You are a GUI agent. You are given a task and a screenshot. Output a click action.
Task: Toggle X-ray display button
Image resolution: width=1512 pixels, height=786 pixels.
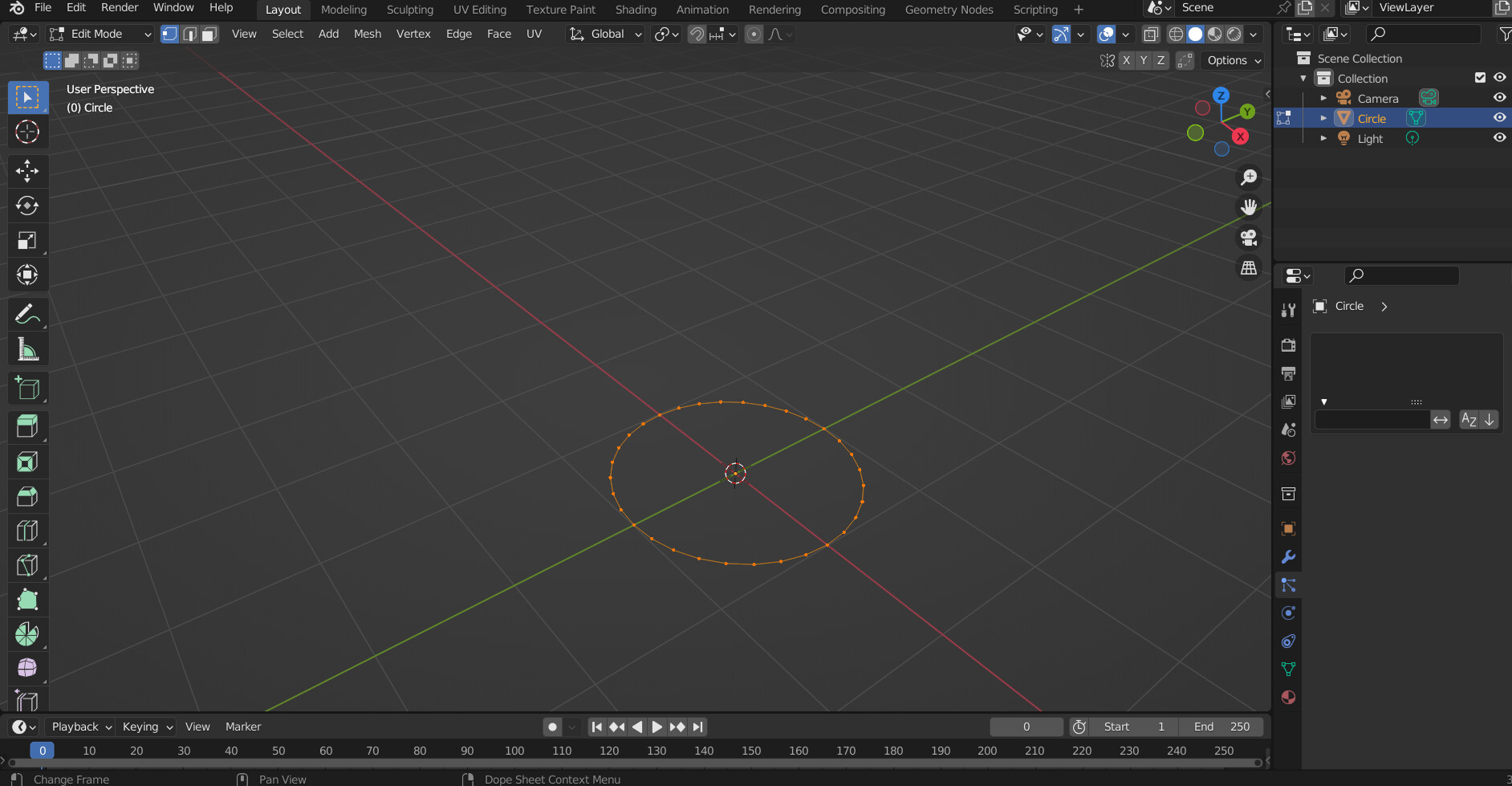click(1151, 34)
